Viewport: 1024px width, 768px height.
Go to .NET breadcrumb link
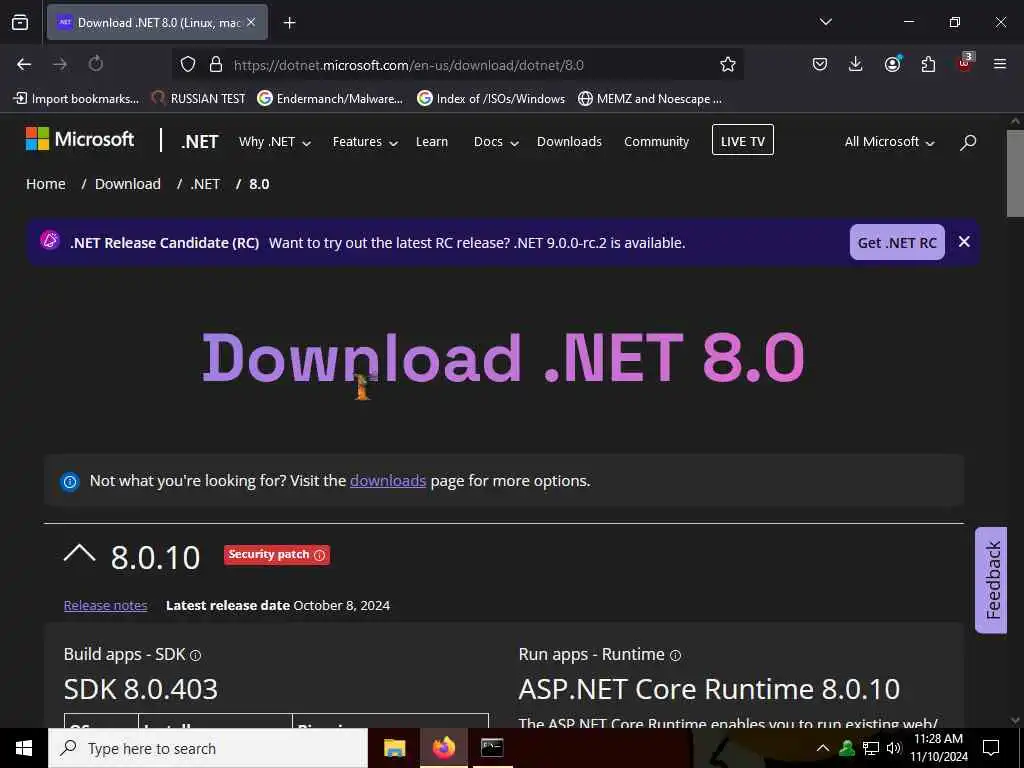click(x=205, y=184)
